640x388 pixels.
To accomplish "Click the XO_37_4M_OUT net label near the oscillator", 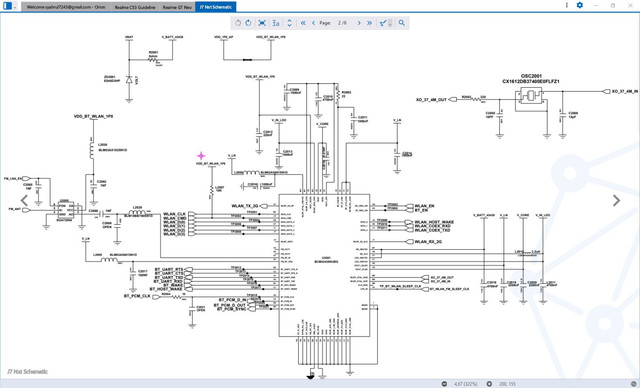I will pos(431,100).
